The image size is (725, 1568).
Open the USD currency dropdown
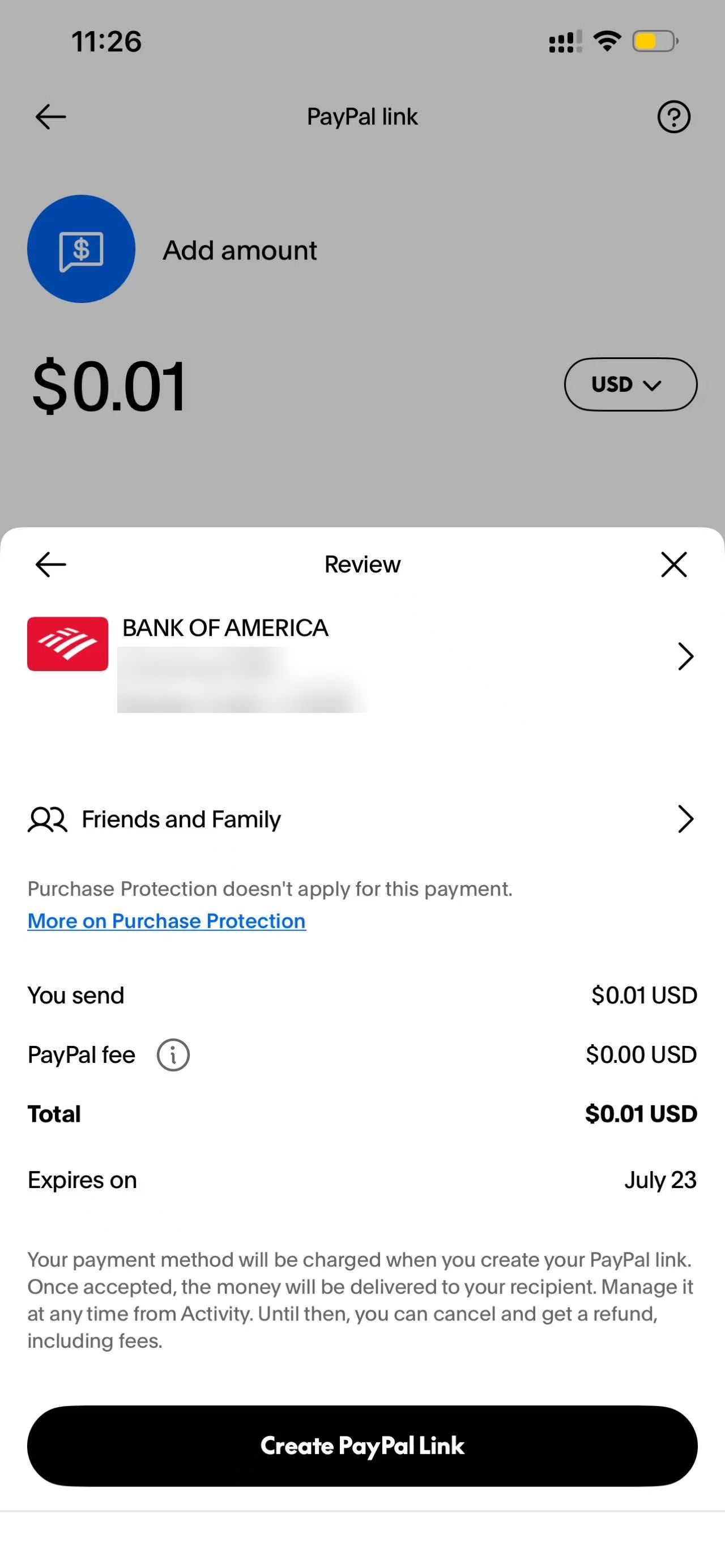pyautogui.click(x=630, y=384)
